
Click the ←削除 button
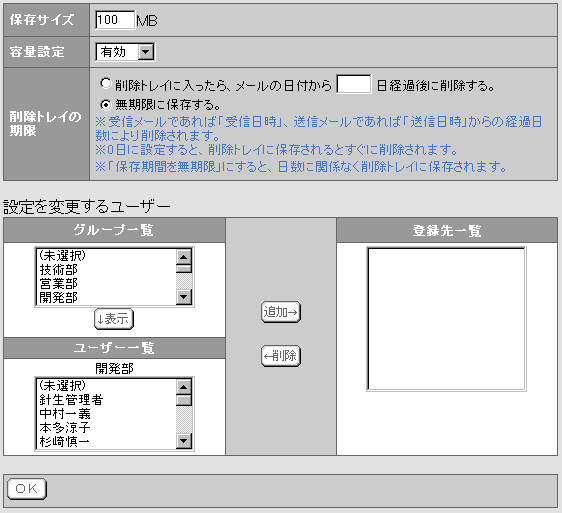click(281, 356)
